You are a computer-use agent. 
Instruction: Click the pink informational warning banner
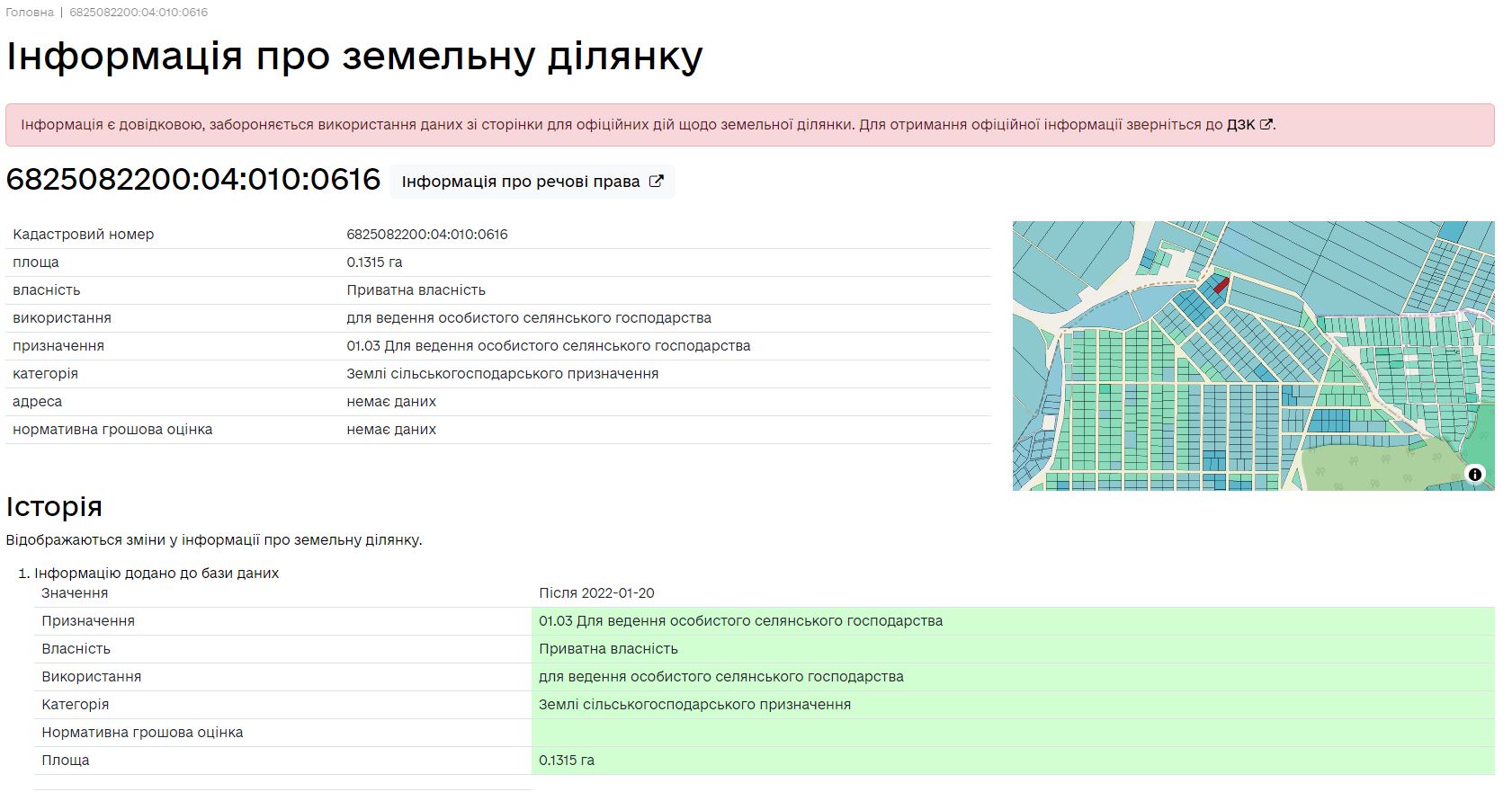(630, 125)
